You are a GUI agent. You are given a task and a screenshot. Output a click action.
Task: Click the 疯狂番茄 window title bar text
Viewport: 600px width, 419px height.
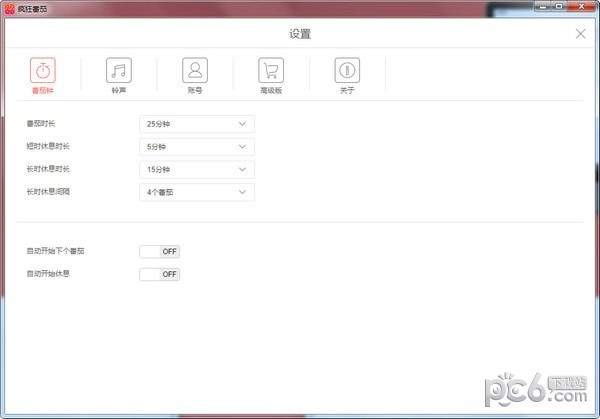[31, 8]
